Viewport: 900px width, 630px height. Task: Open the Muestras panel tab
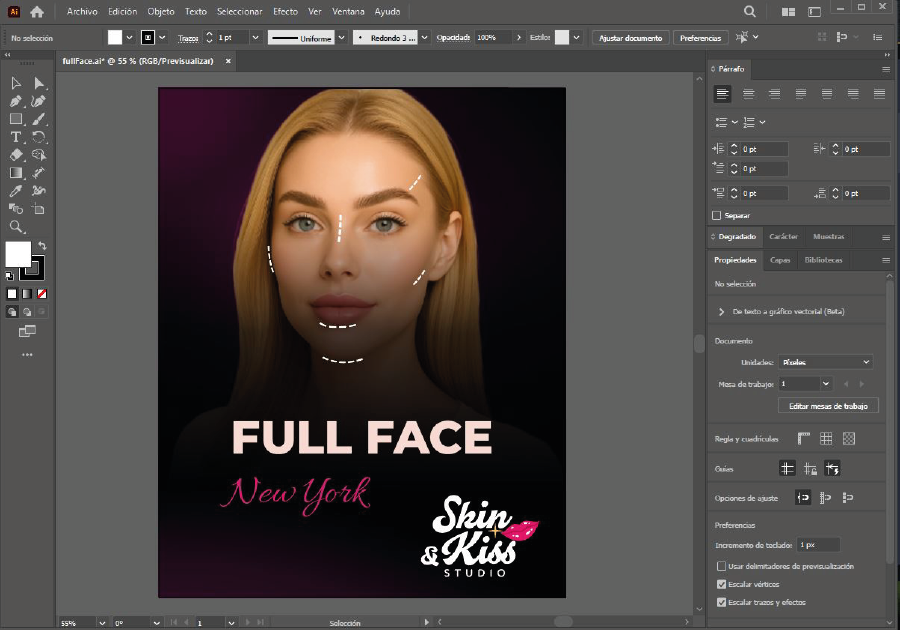[829, 236]
